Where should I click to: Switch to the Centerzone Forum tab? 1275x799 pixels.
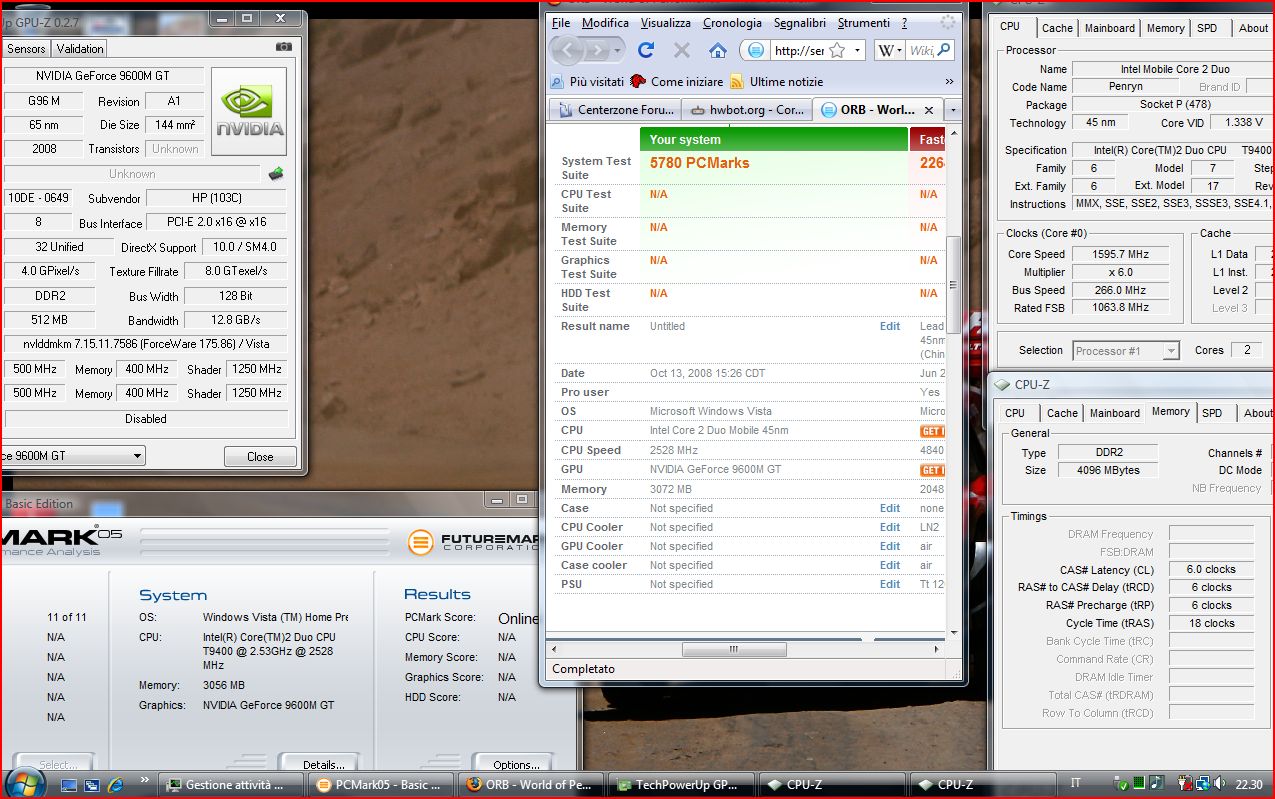(x=616, y=110)
